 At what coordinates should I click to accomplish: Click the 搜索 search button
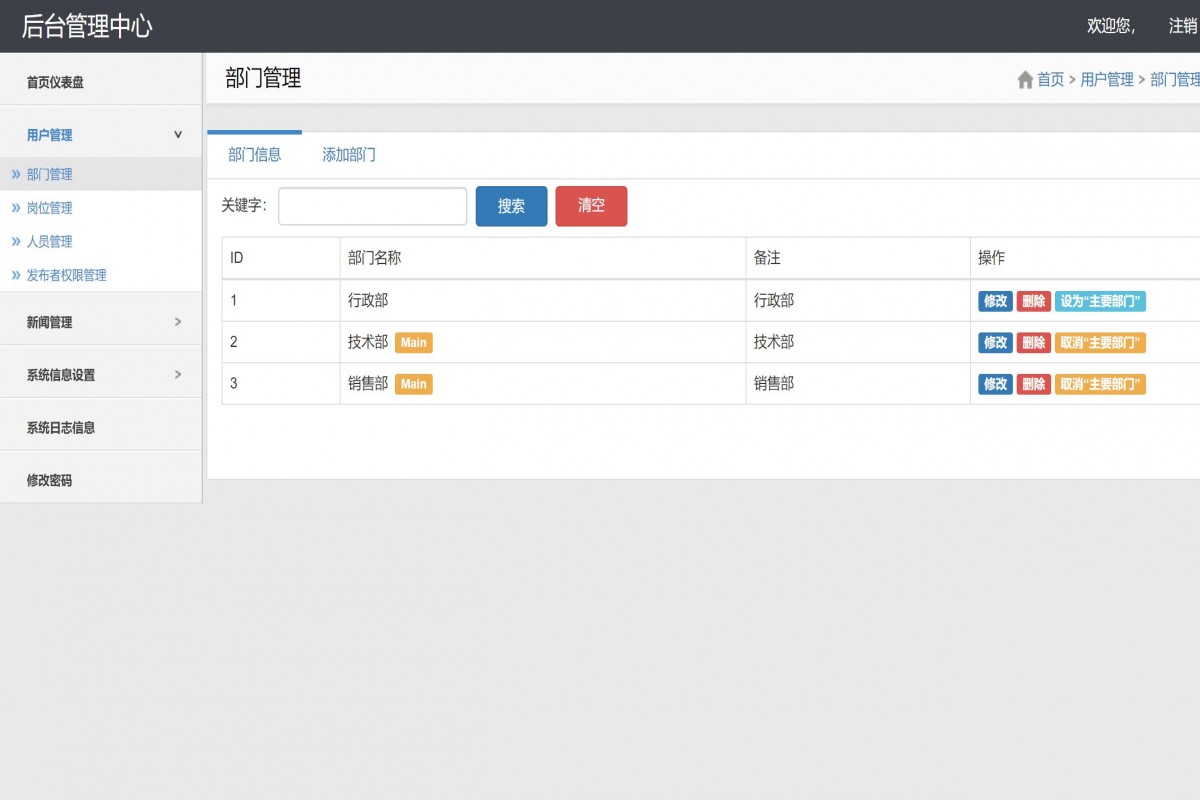511,206
